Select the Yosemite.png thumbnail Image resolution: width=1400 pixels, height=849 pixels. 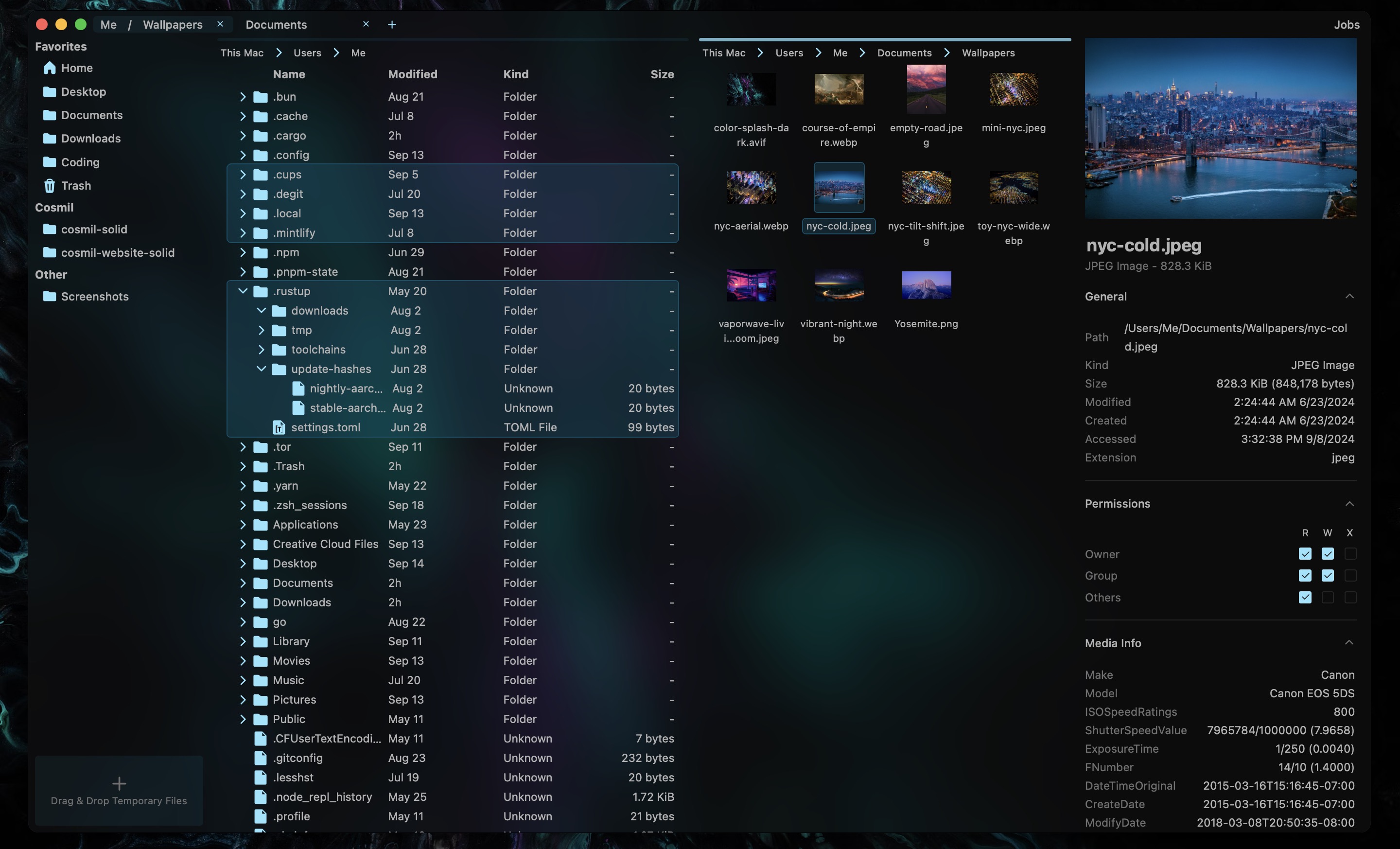tap(926, 286)
